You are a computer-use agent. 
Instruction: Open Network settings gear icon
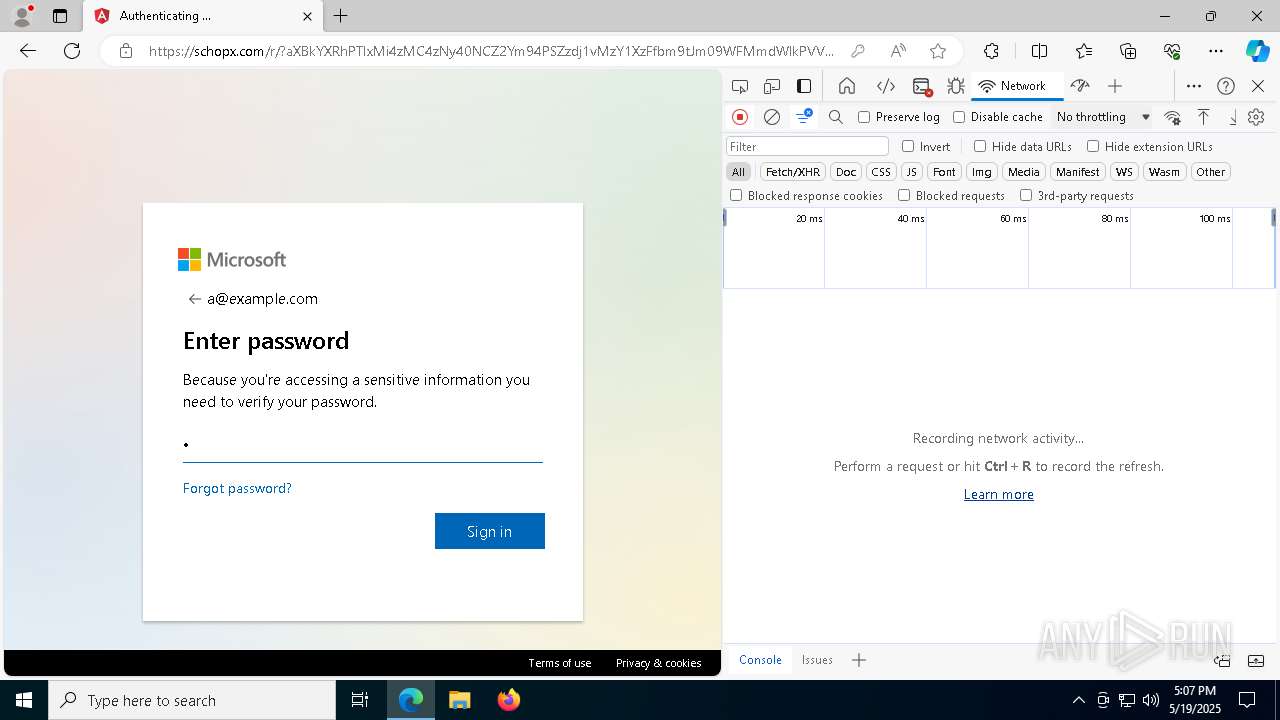(1257, 117)
